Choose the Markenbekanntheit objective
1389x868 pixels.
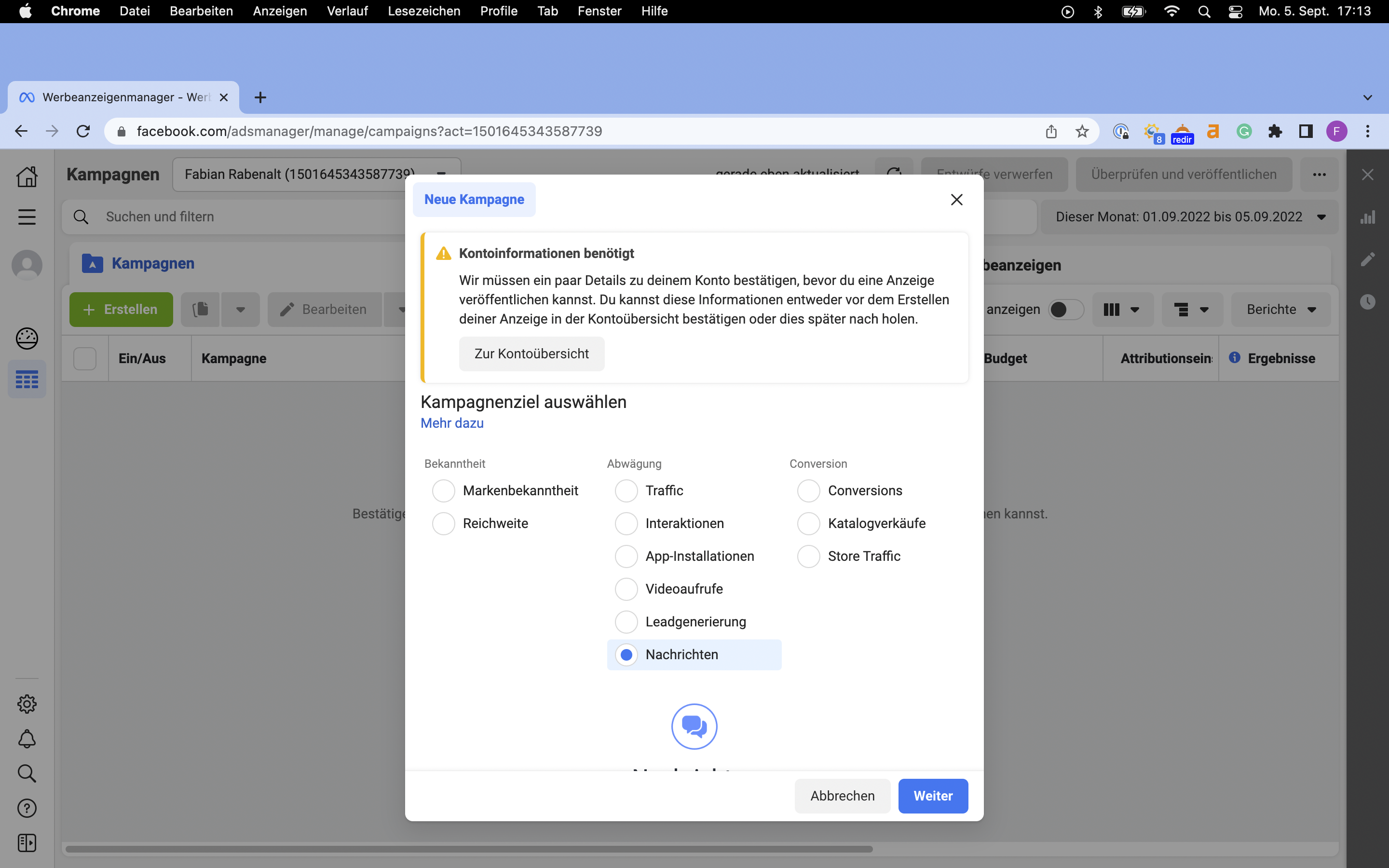tap(444, 491)
